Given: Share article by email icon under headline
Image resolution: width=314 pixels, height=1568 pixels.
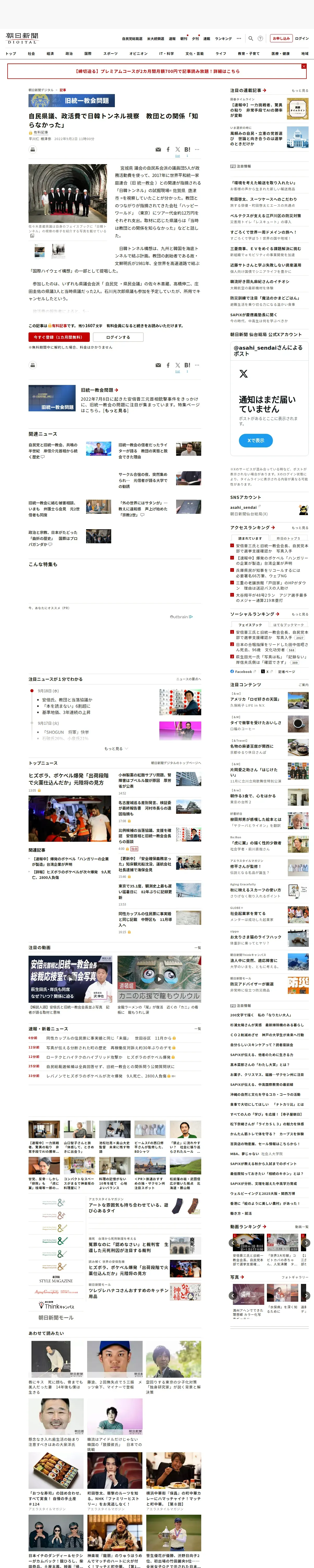Looking at the screenshot, I should click(159, 149).
